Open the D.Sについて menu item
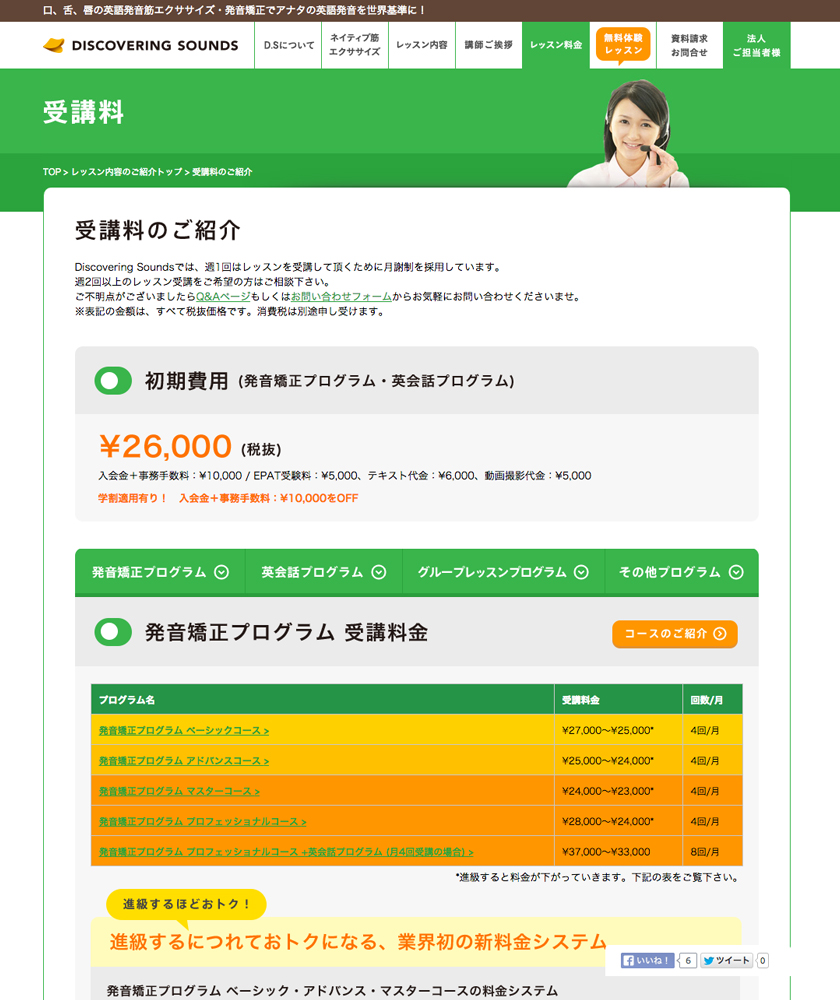This screenshot has width=840, height=1000. pos(288,46)
